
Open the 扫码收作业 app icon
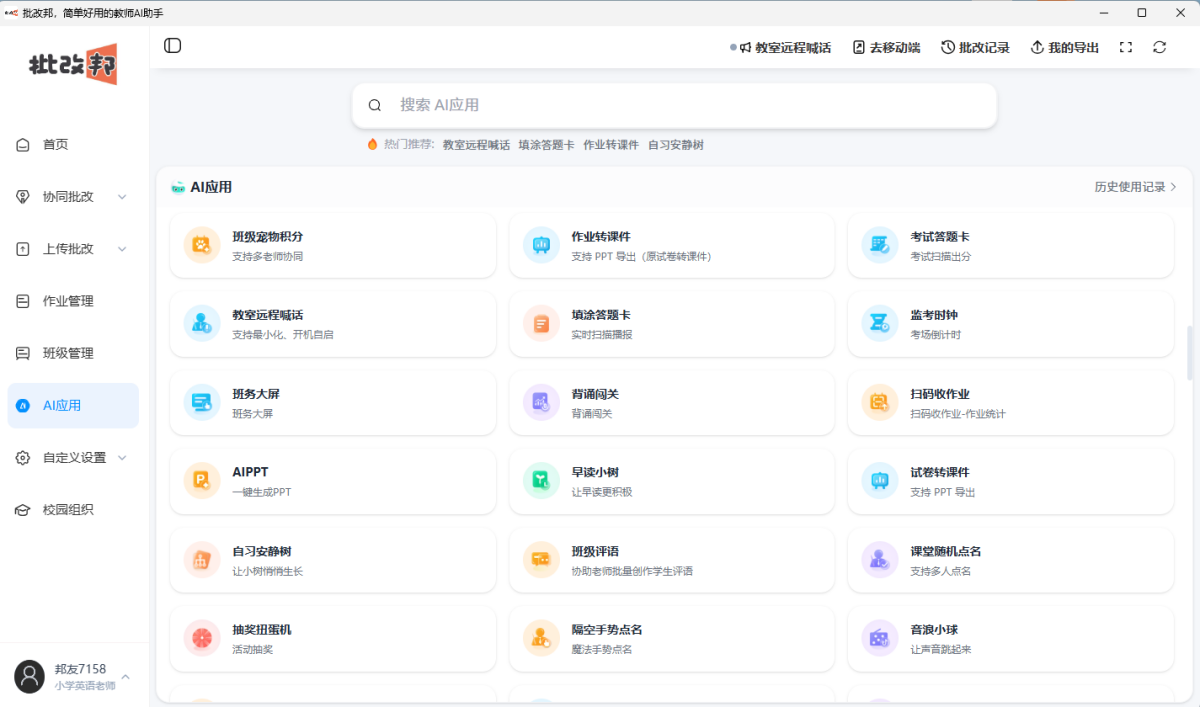pos(880,402)
